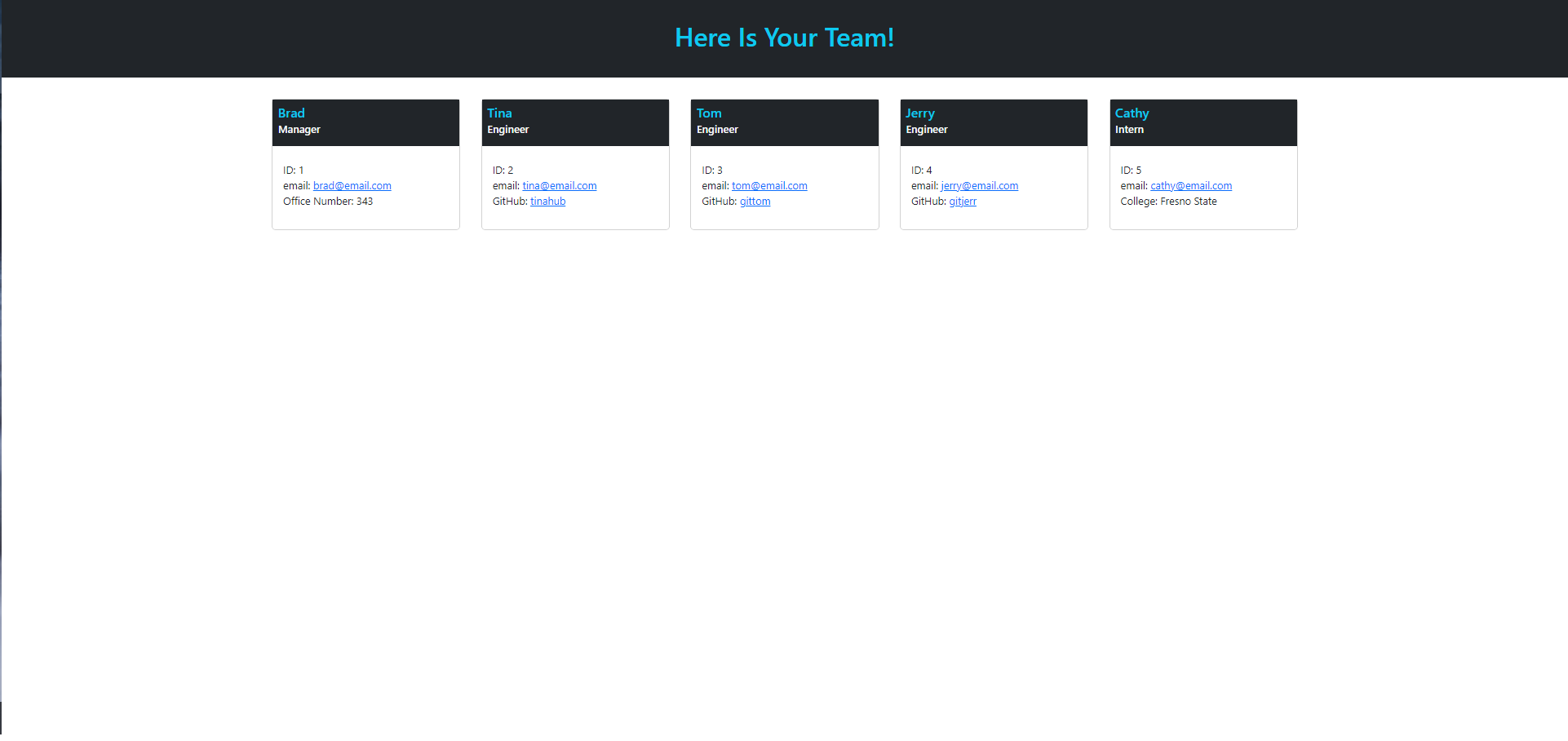This screenshot has height=741, width=1568.
Task: Open the tina@email.com email link
Action: click(x=560, y=185)
